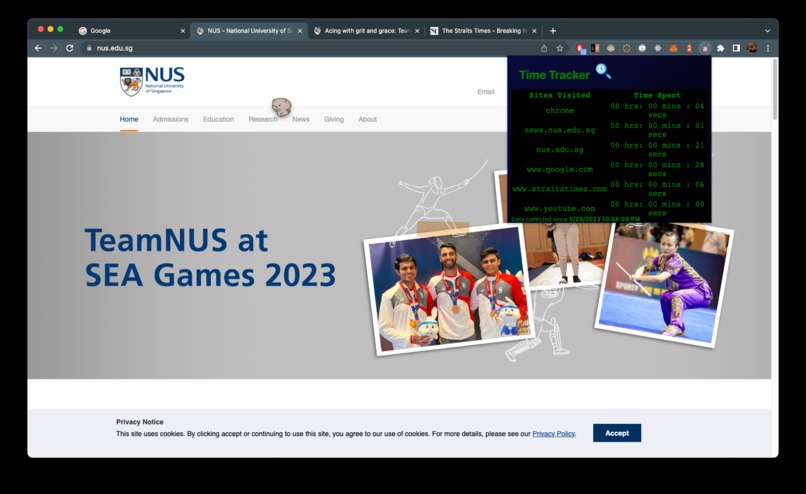Select www.straitstimes.com in Sites Visited
The height and width of the screenshot is (494, 806).
click(x=560, y=189)
